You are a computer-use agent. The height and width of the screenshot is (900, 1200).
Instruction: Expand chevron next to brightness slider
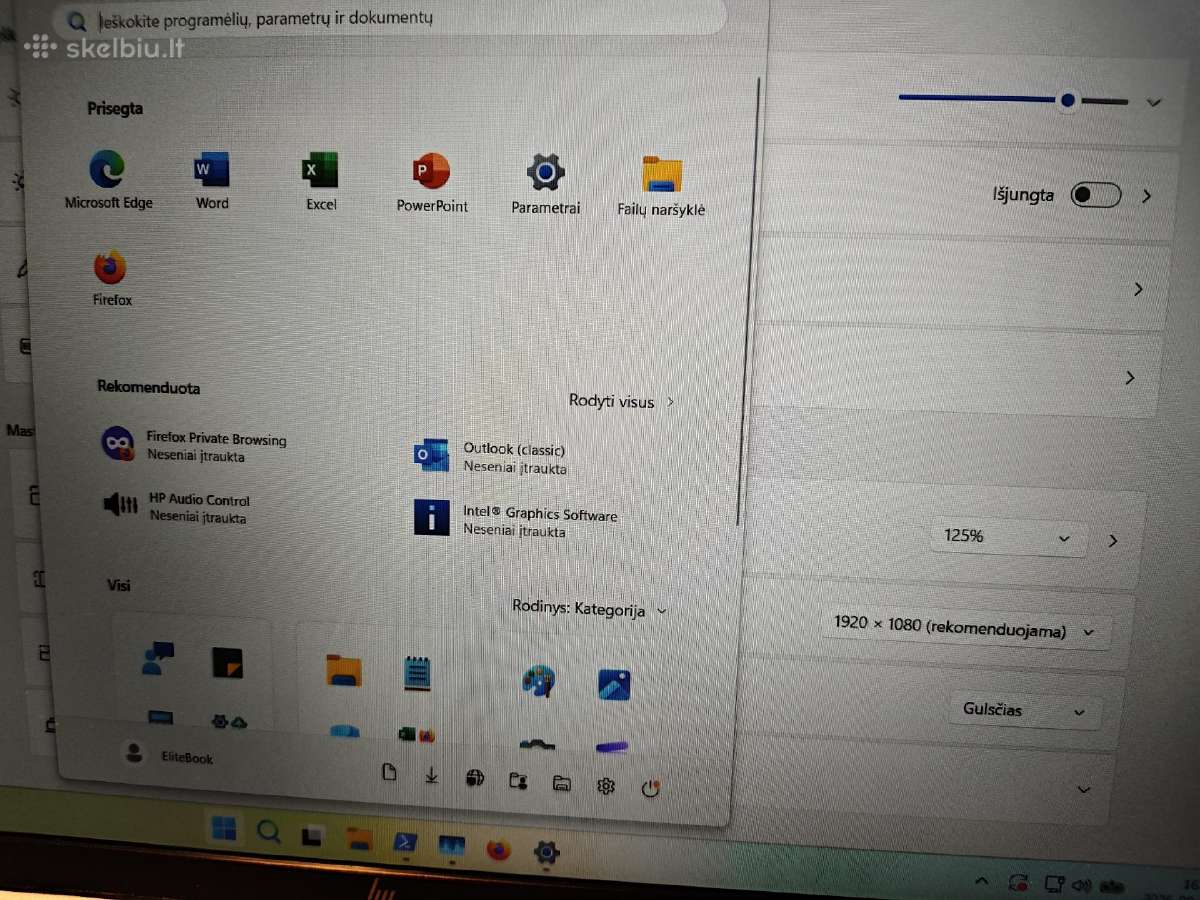[x=1153, y=102]
